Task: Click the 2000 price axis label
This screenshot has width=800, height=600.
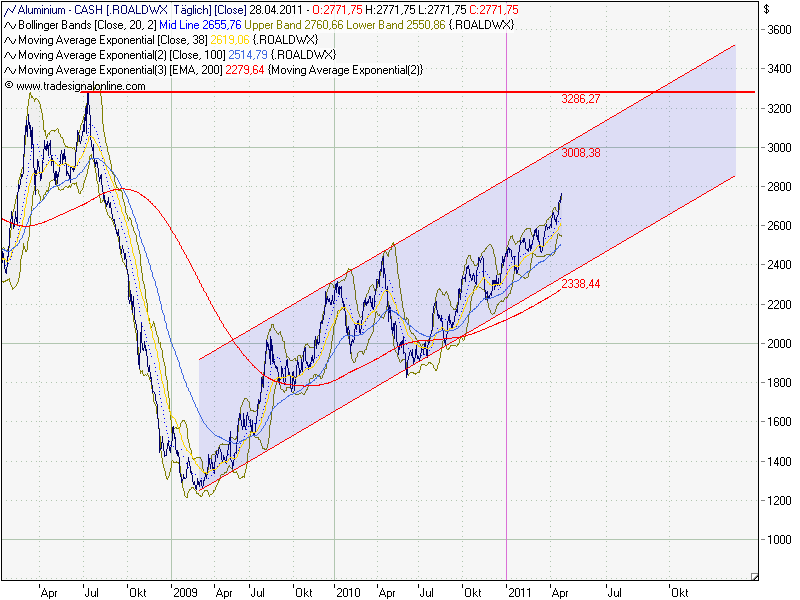Action: [779, 343]
